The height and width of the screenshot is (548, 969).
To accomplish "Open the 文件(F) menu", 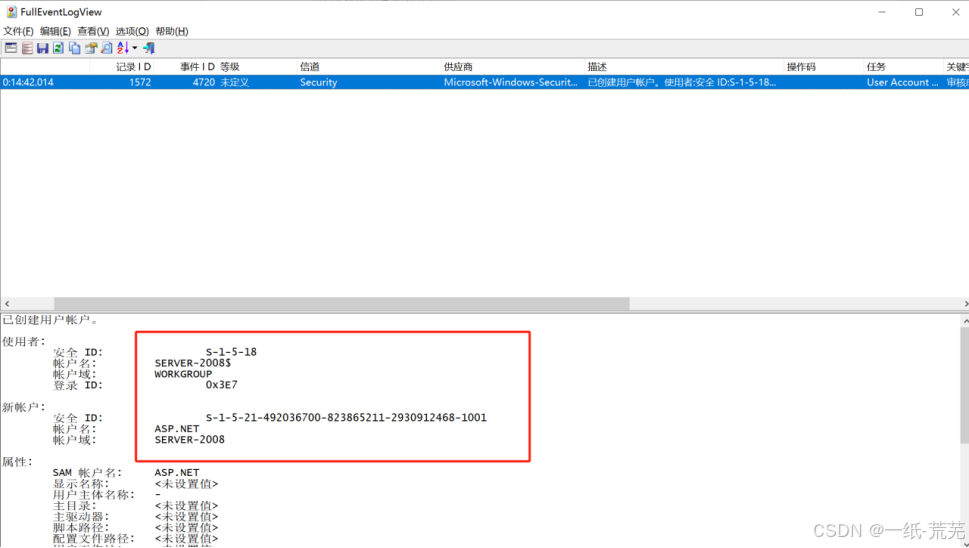I will [x=18, y=31].
